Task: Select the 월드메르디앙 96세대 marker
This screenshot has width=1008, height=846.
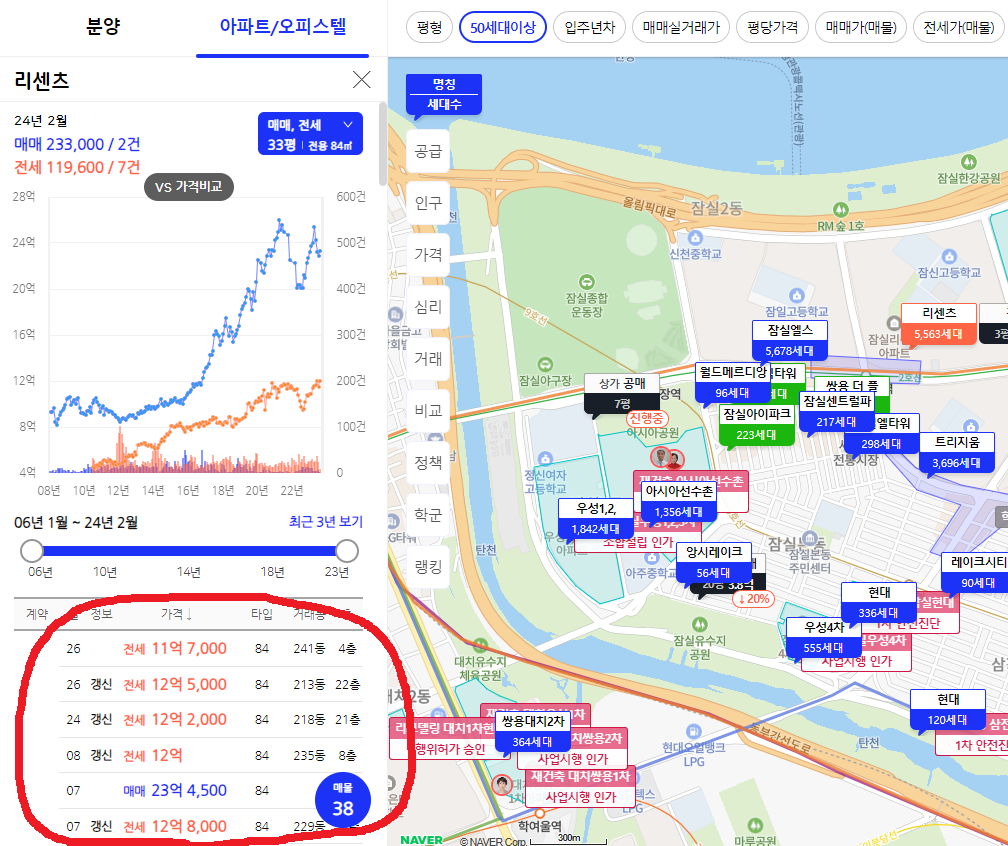Action: click(732, 382)
